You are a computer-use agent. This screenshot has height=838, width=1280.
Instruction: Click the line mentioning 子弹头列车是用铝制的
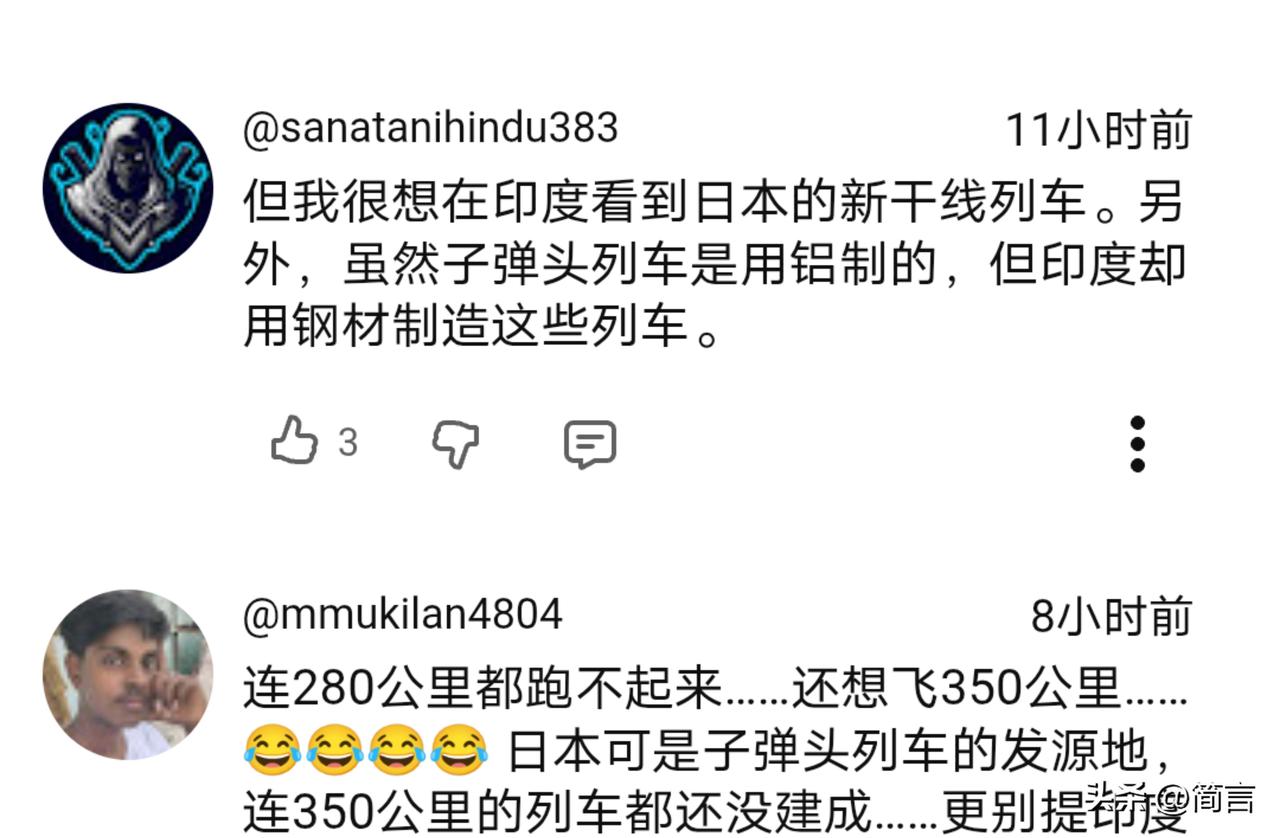pyautogui.click(x=714, y=264)
